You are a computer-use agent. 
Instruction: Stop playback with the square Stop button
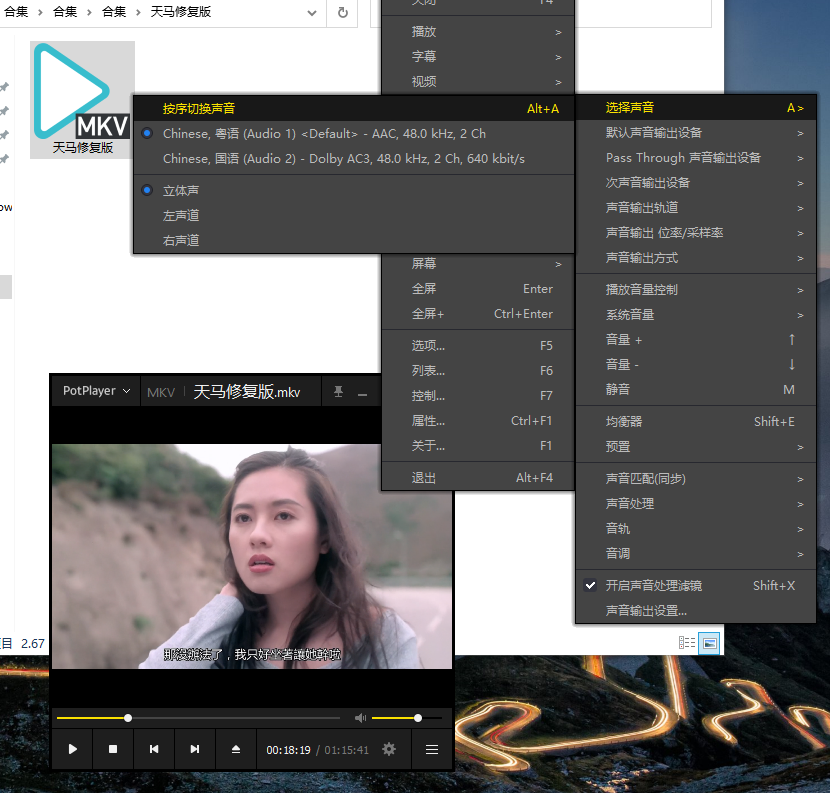[113, 749]
